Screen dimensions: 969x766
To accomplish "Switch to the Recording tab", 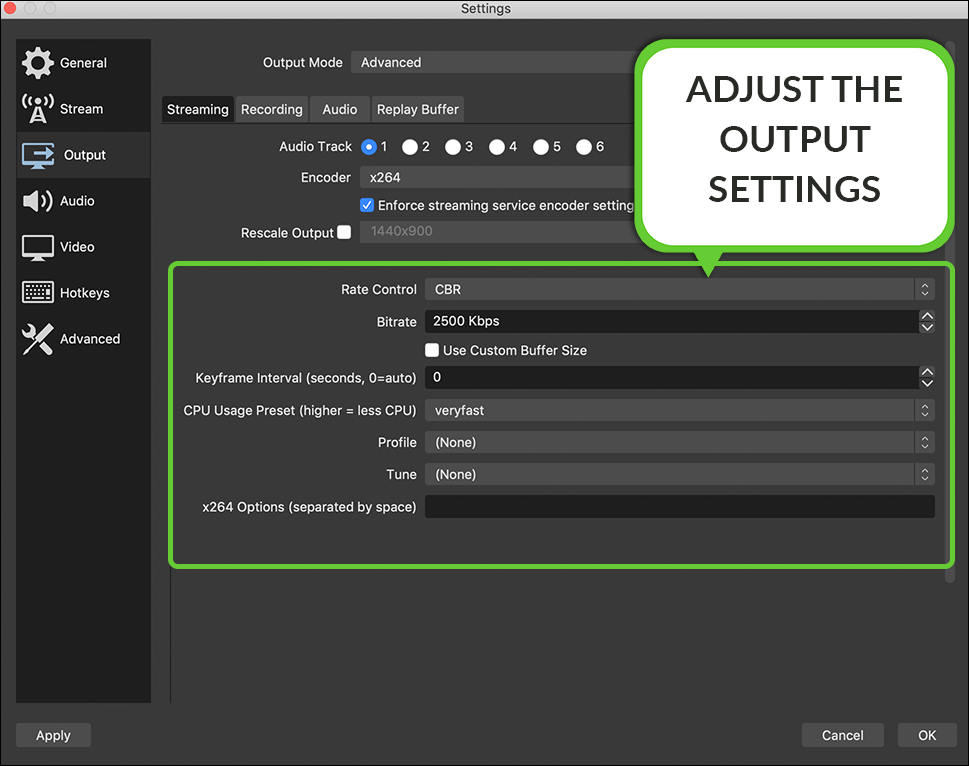I will pos(272,109).
